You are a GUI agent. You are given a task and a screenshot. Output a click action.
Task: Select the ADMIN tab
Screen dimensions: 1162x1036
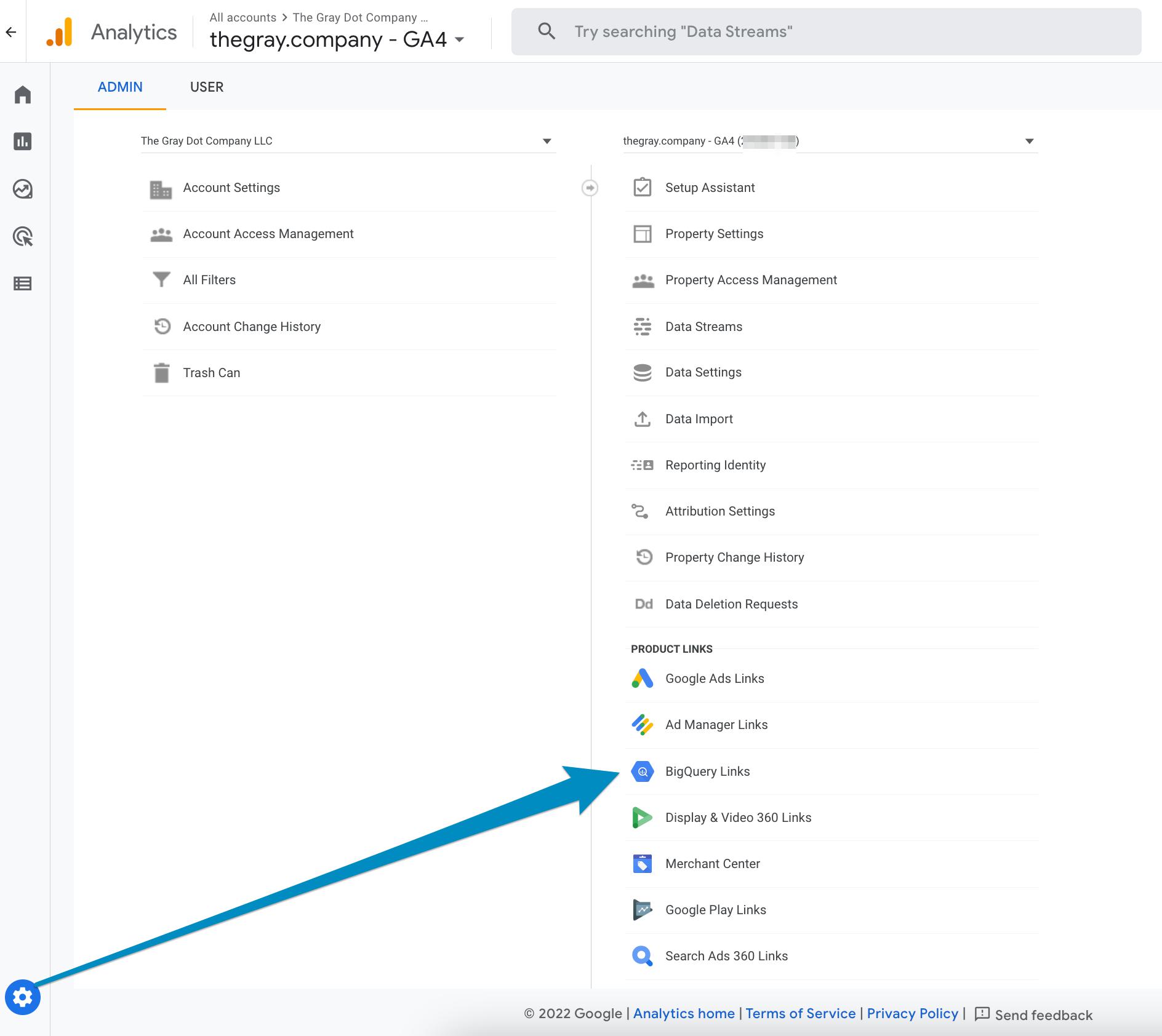tap(121, 87)
